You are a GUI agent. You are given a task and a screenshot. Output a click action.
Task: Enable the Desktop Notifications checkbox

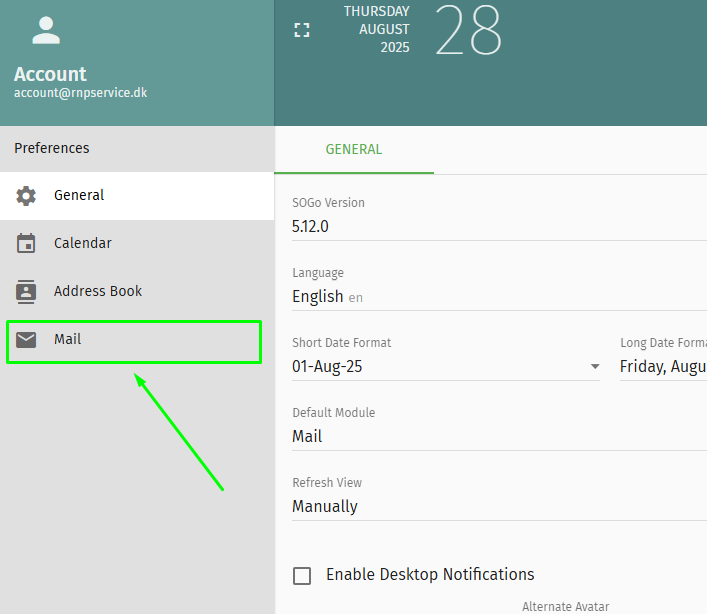point(302,575)
